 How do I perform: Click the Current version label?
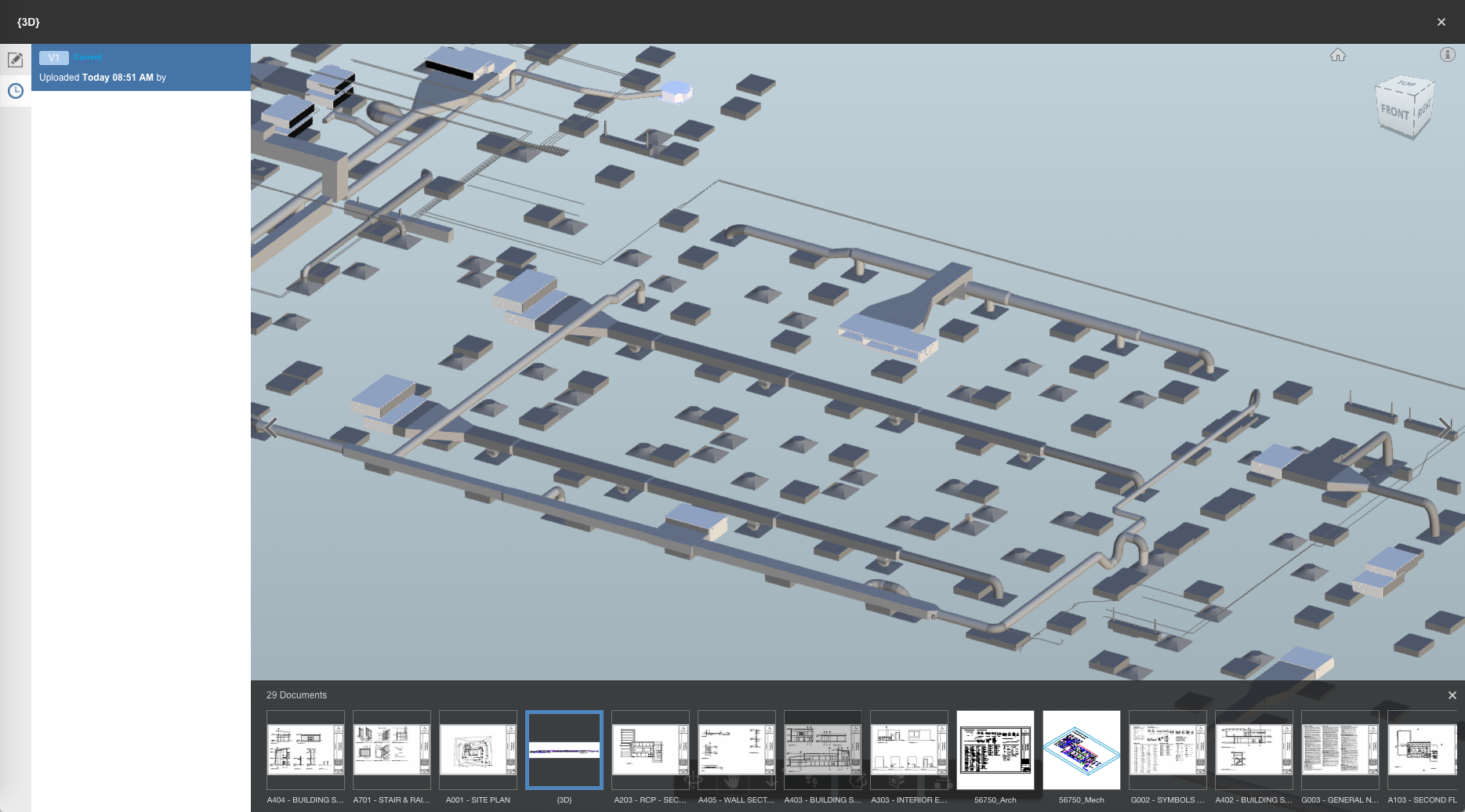[x=88, y=57]
